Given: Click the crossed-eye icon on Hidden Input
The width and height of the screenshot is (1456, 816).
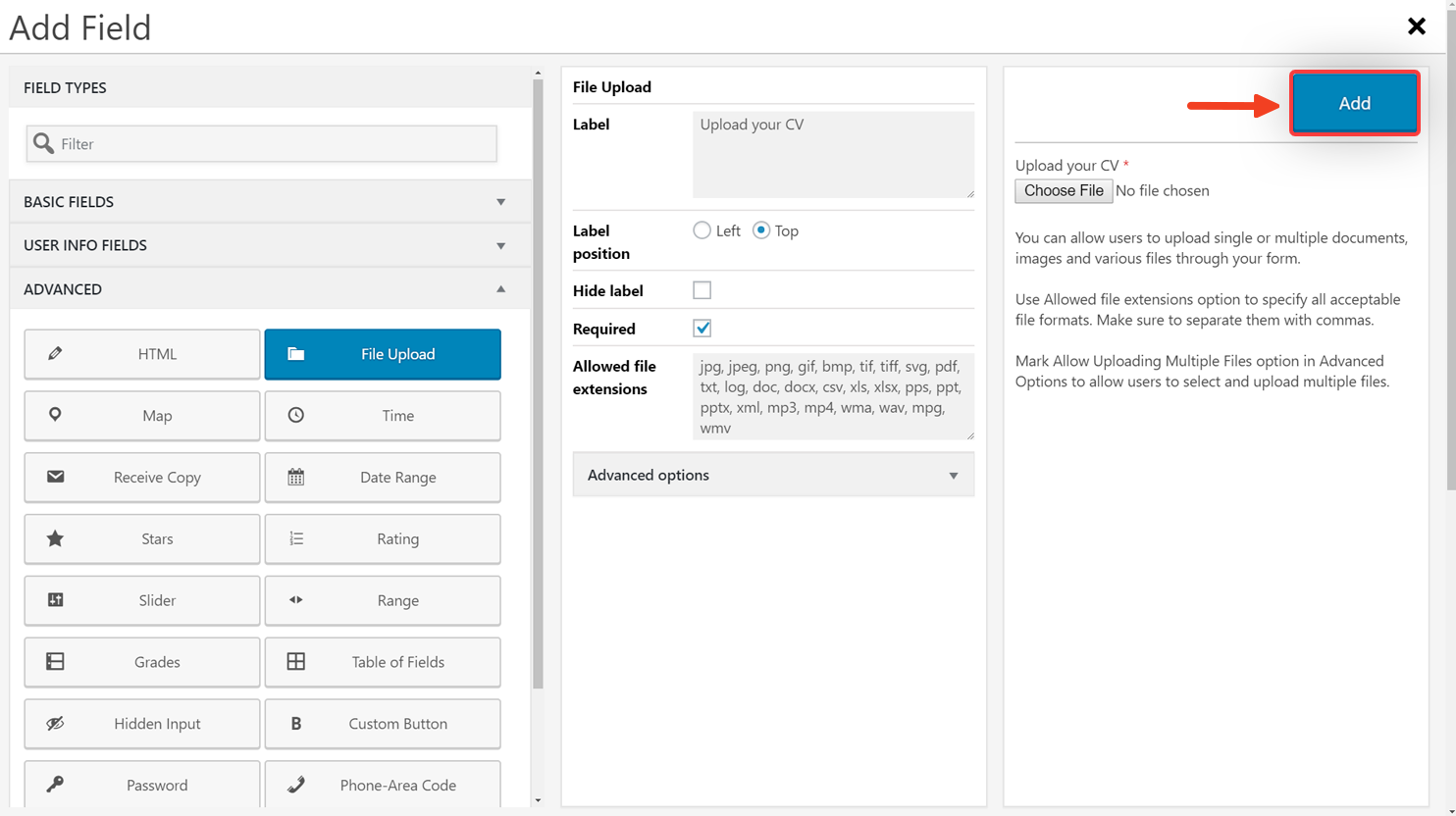Looking at the screenshot, I should [55, 724].
